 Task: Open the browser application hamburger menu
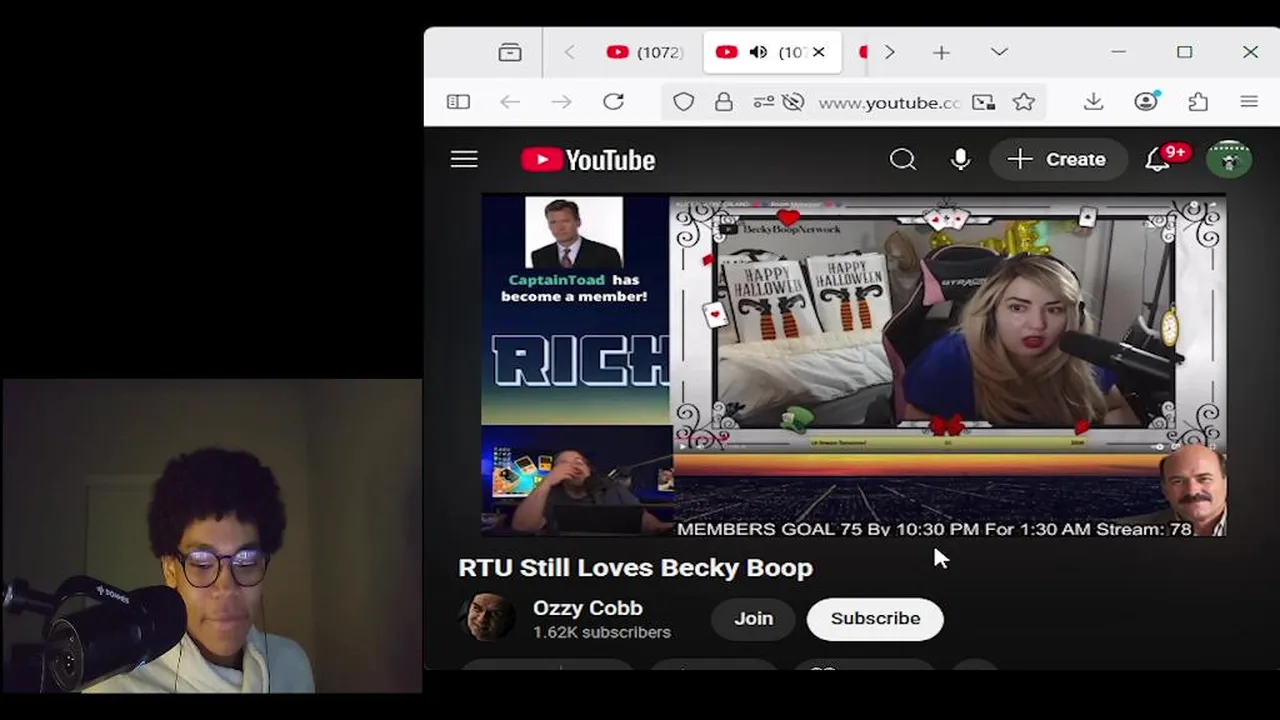[1249, 102]
